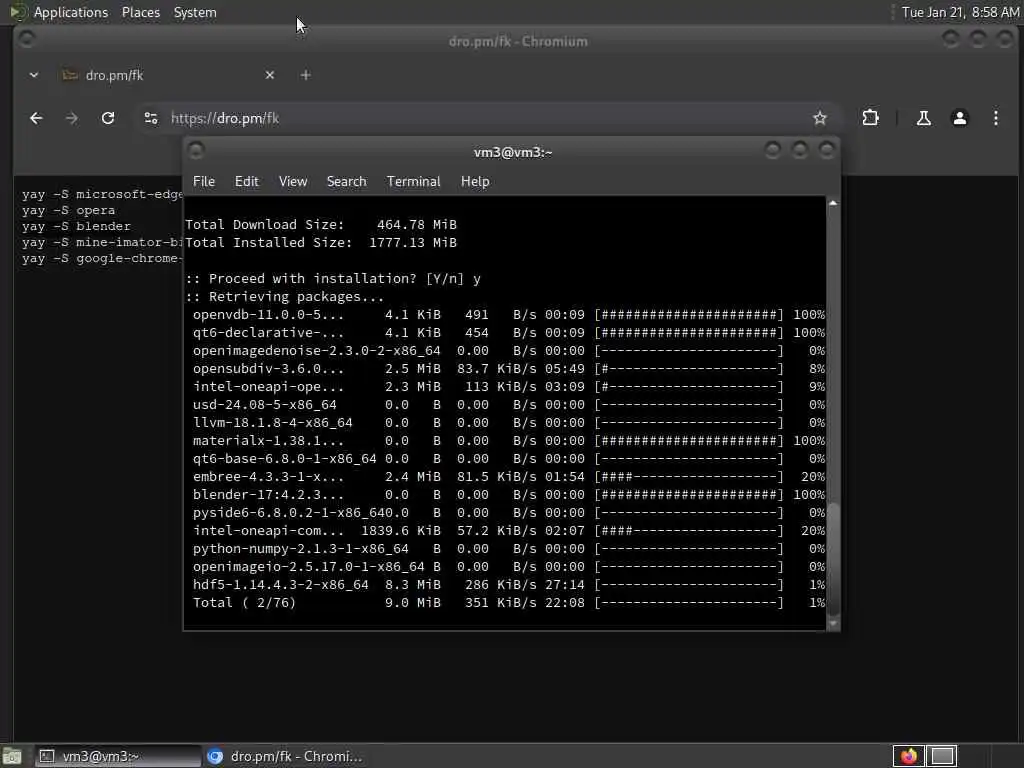
Task: Open the terminal File menu
Action: pyautogui.click(x=204, y=182)
